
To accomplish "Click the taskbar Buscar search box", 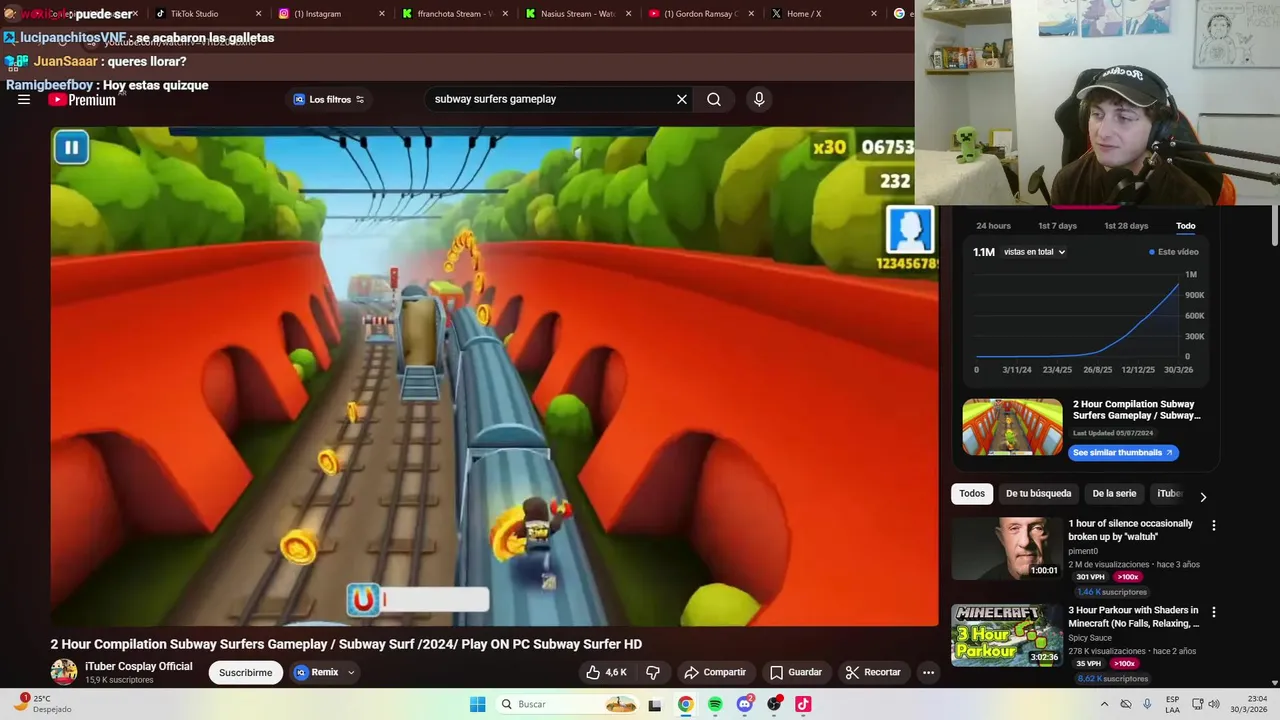I will coord(568,704).
